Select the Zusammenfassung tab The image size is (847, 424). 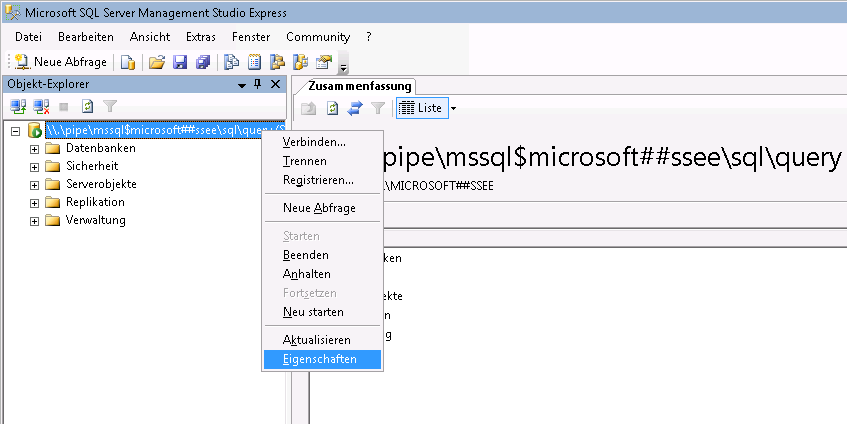point(360,86)
